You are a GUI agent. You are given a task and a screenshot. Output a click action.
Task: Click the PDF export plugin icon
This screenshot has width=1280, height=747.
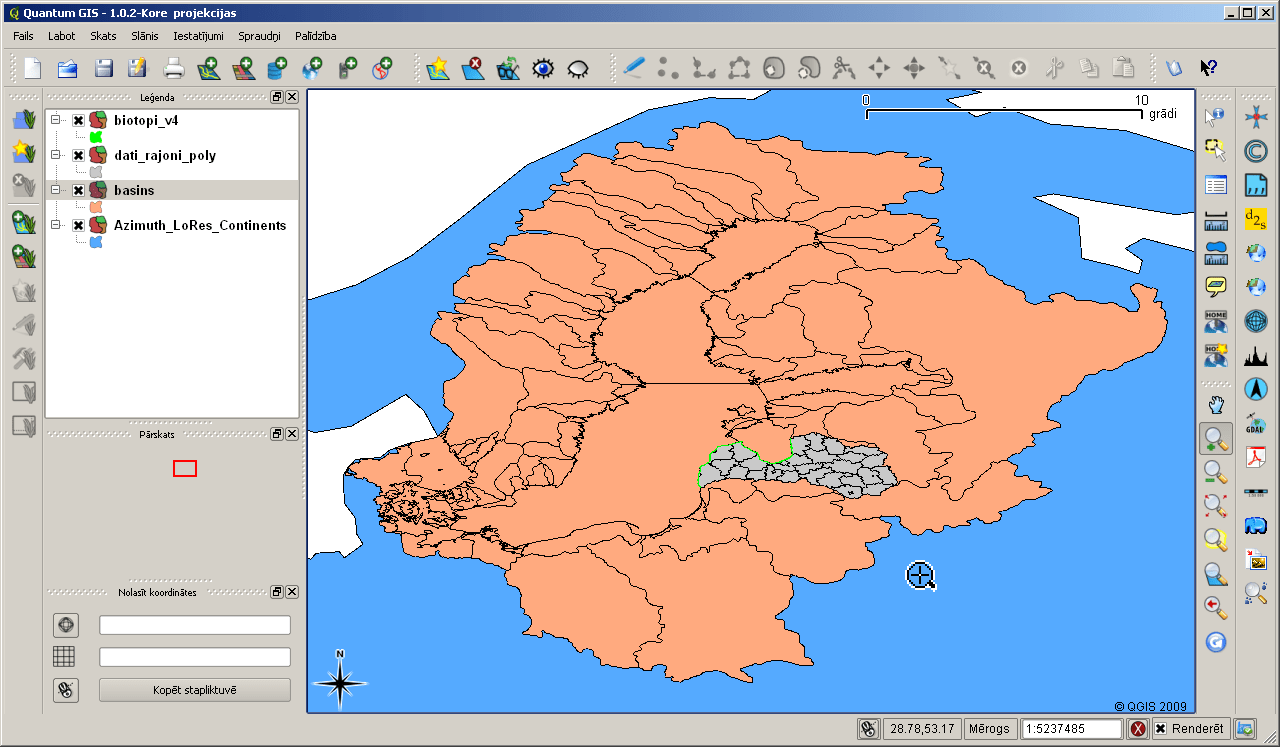click(x=1256, y=457)
